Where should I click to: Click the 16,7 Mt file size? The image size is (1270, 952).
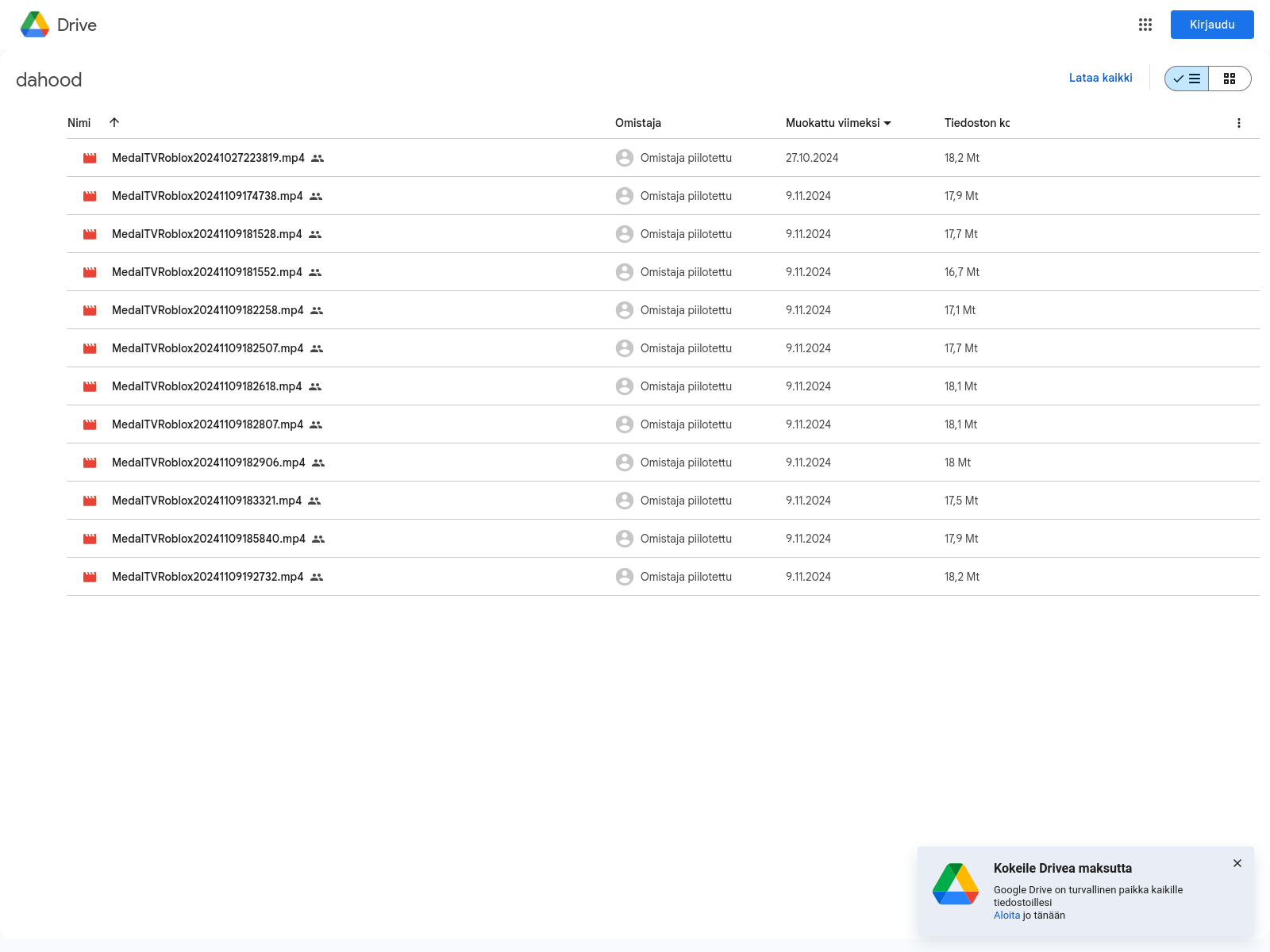click(x=962, y=272)
